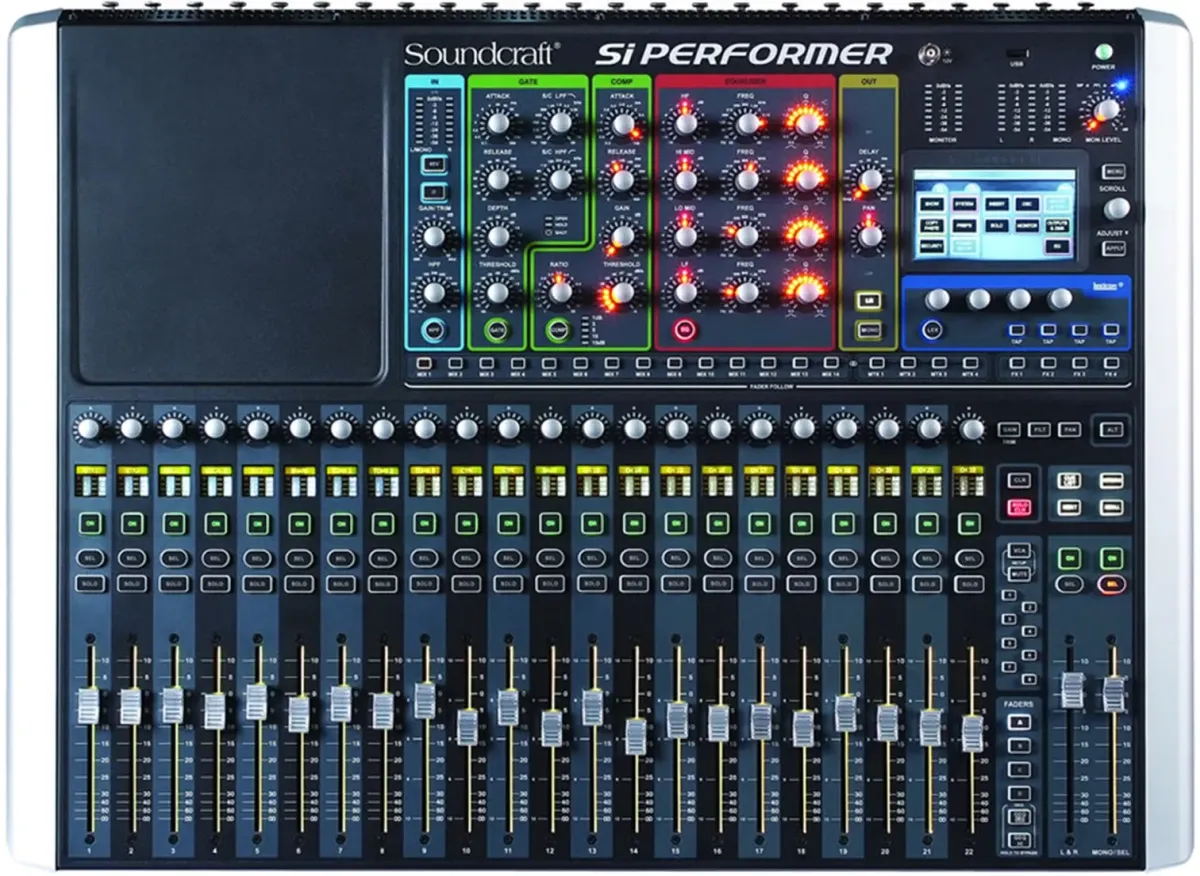This screenshot has width=1200, height=876.
Task: Tap MONITOR on the touchscreen
Action: tap(1028, 226)
